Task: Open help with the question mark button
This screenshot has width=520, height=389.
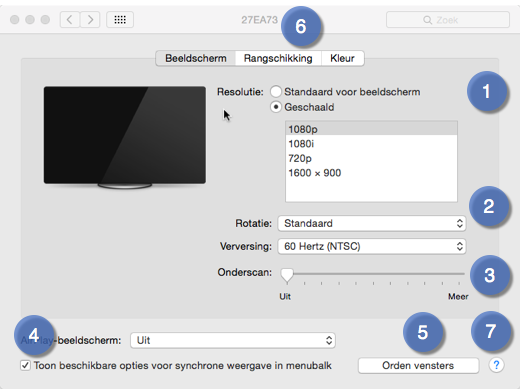Action: 496,365
